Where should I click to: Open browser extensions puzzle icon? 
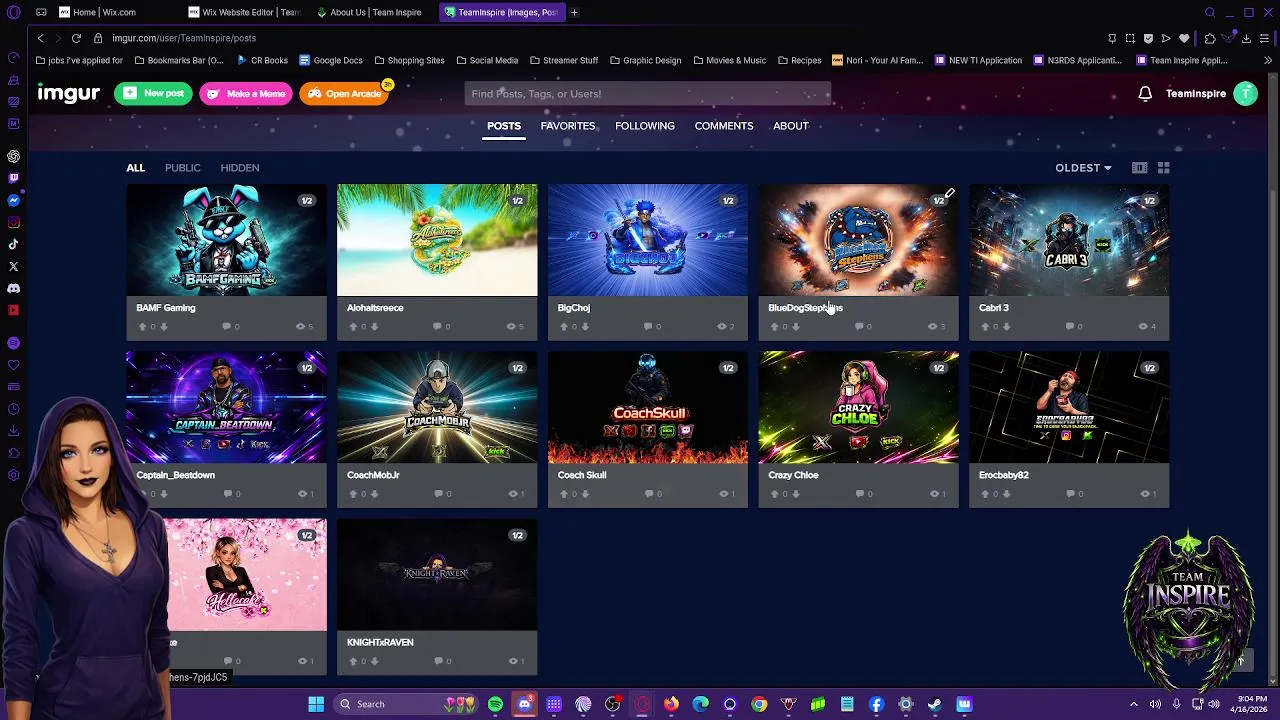point(1209,38)
